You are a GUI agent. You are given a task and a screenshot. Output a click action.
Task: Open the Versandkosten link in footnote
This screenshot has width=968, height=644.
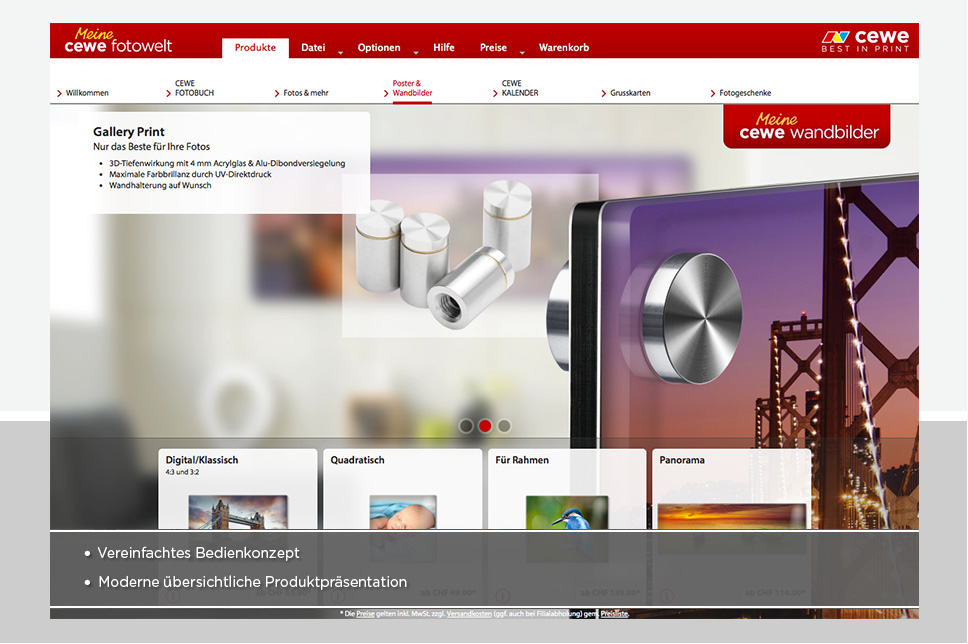coord(469,614)
